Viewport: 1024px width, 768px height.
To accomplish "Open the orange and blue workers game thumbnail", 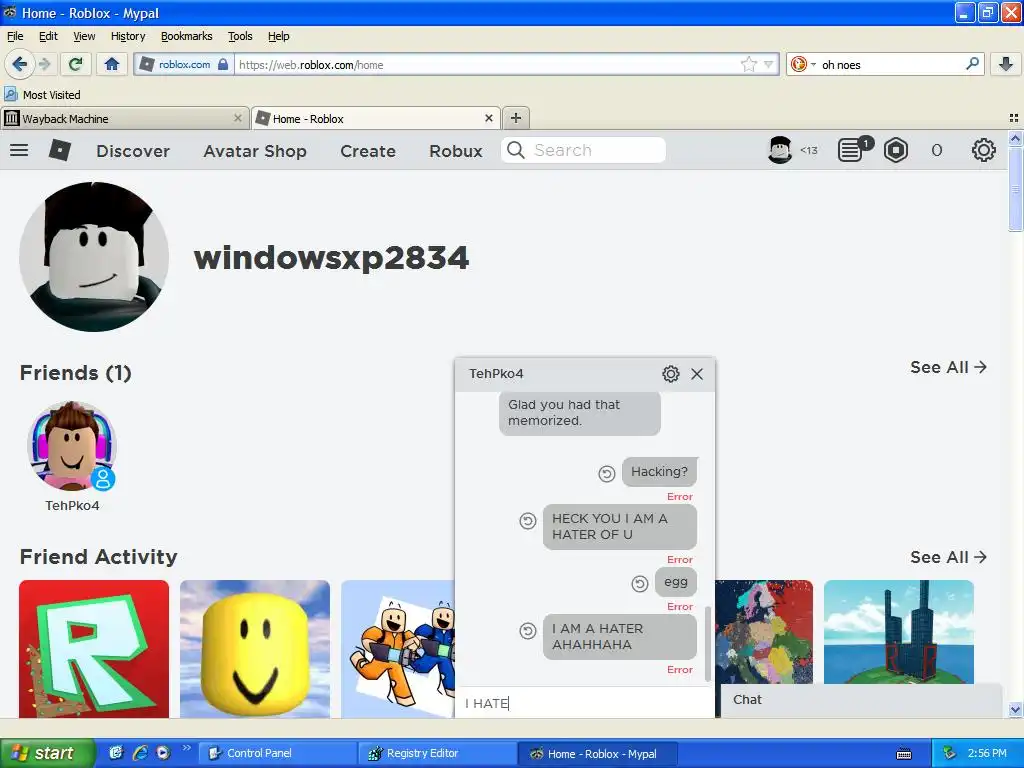I will coord(398,648).
